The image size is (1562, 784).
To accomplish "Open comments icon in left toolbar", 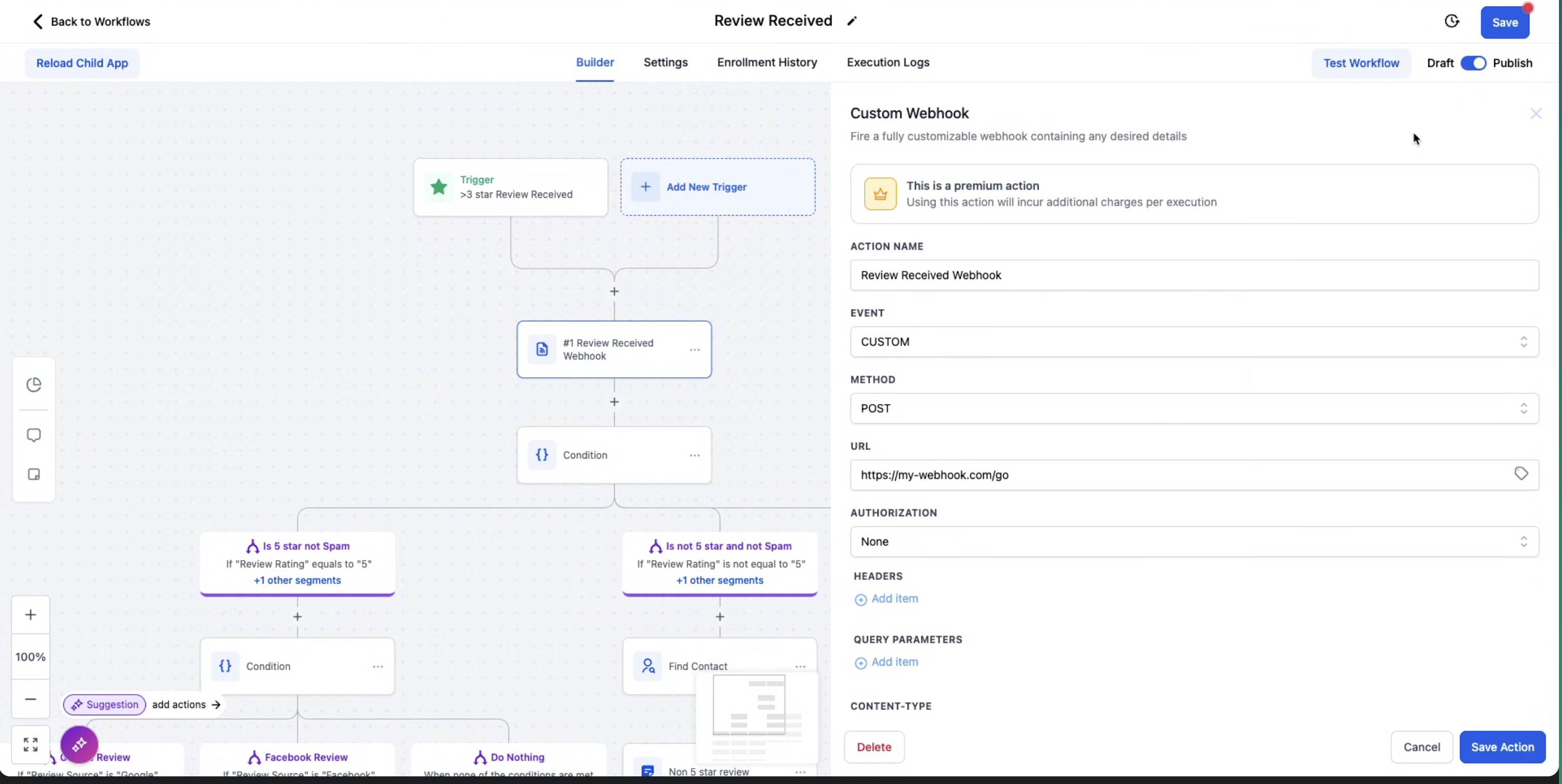I will point(34,435).
